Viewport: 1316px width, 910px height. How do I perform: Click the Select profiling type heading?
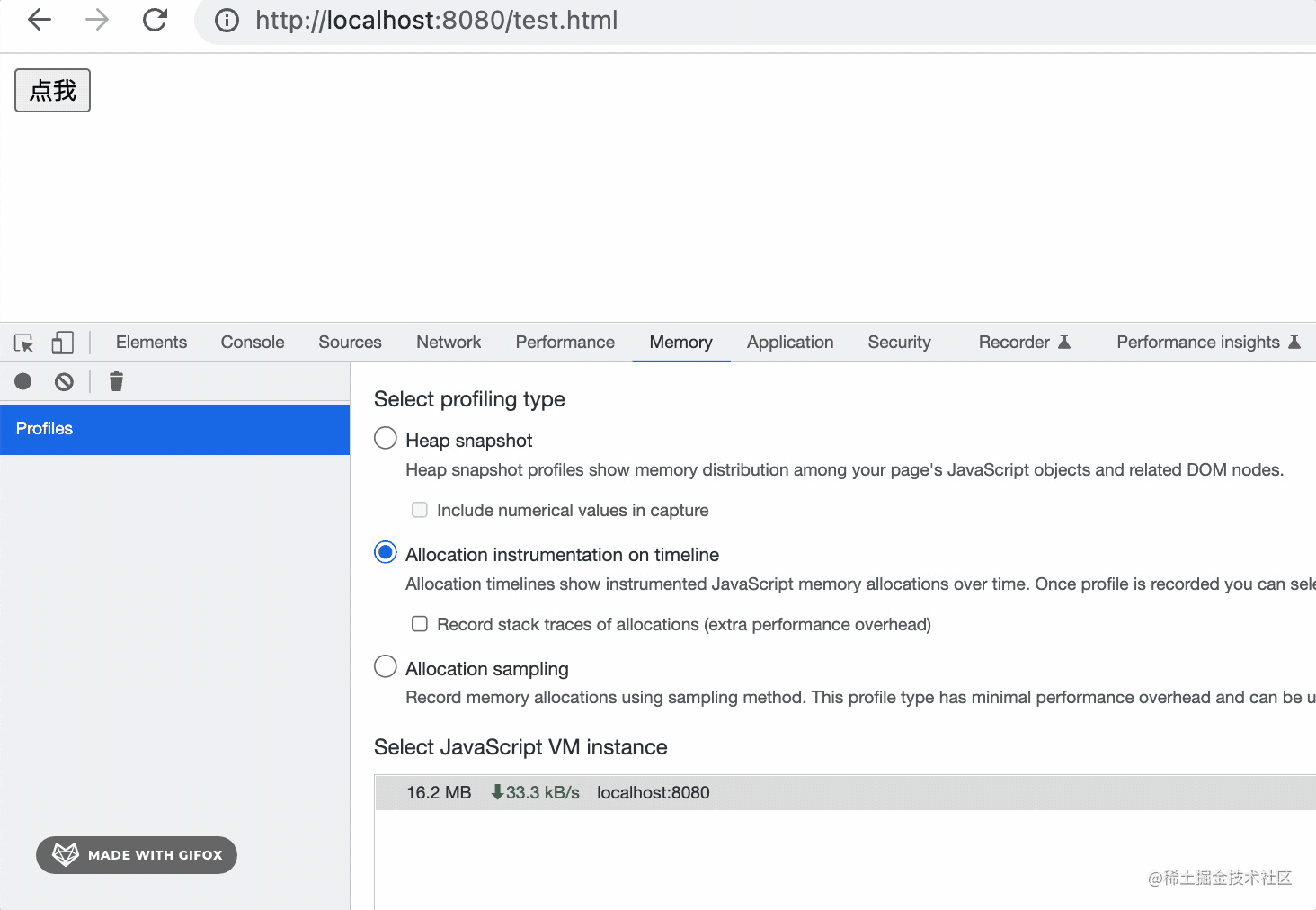[469, 399]
